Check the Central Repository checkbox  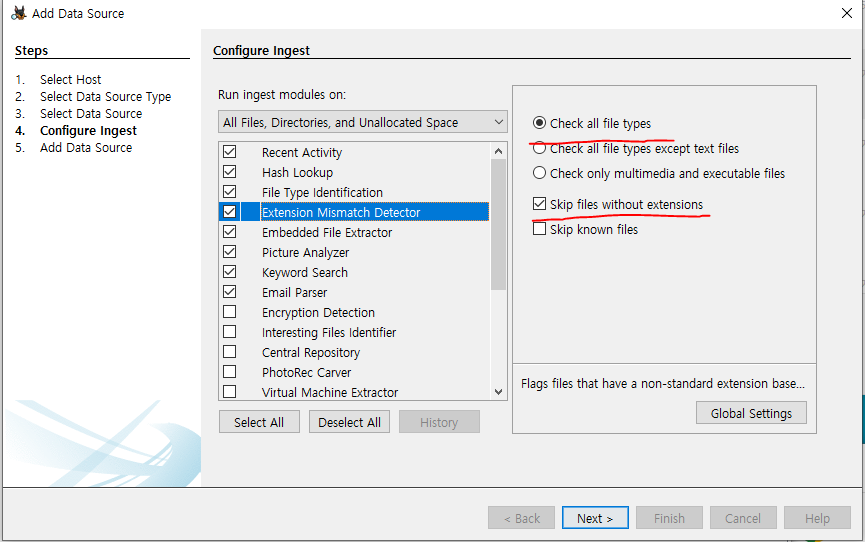click(229, 352)
